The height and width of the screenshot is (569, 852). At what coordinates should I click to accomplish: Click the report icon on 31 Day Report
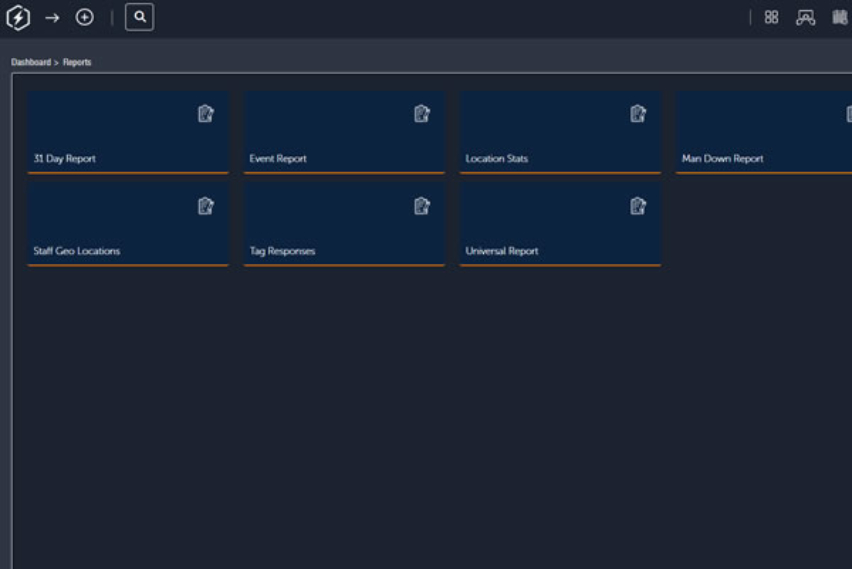[206, 114]
